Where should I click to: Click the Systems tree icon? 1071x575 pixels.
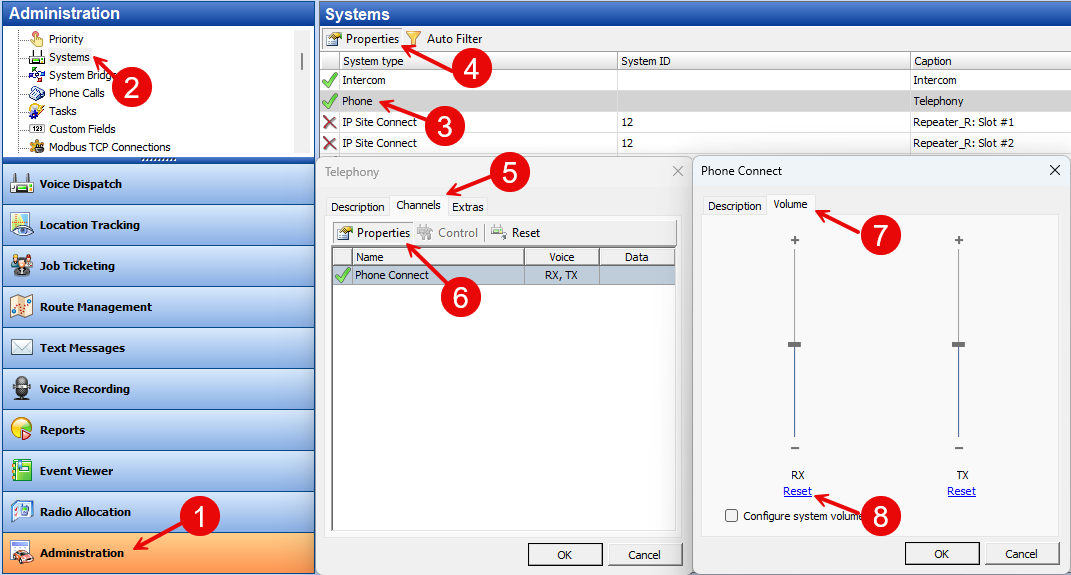coord(37,57)
